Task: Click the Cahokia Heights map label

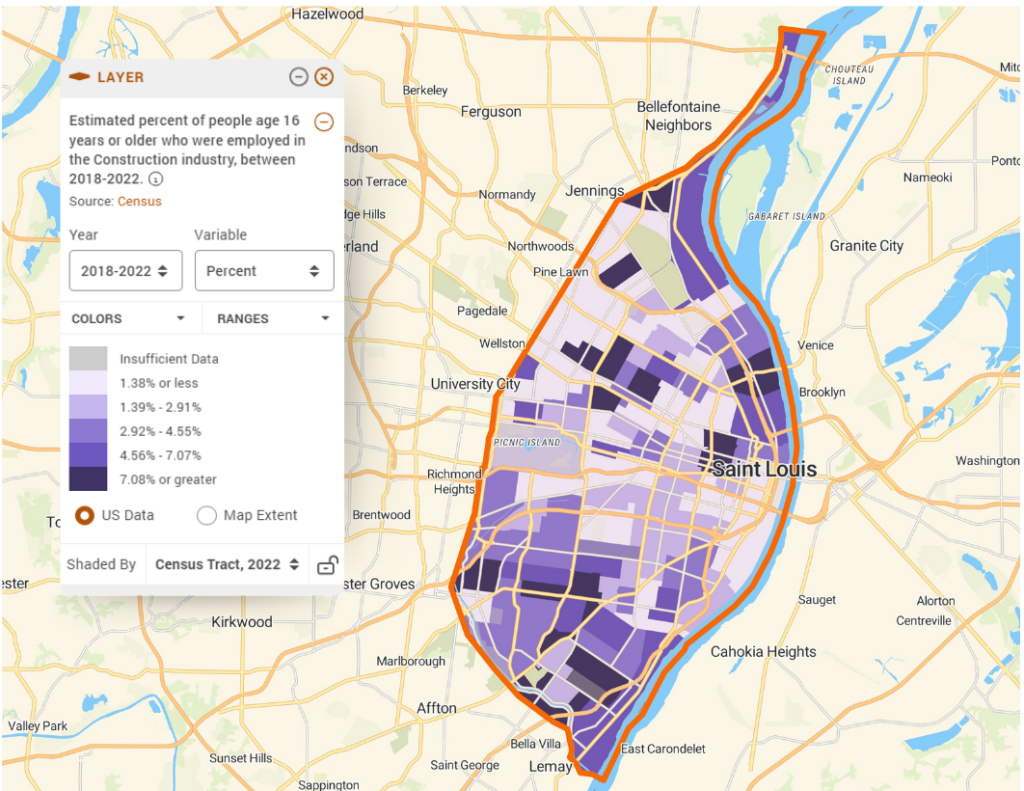Action: click(x=763, y=652)
